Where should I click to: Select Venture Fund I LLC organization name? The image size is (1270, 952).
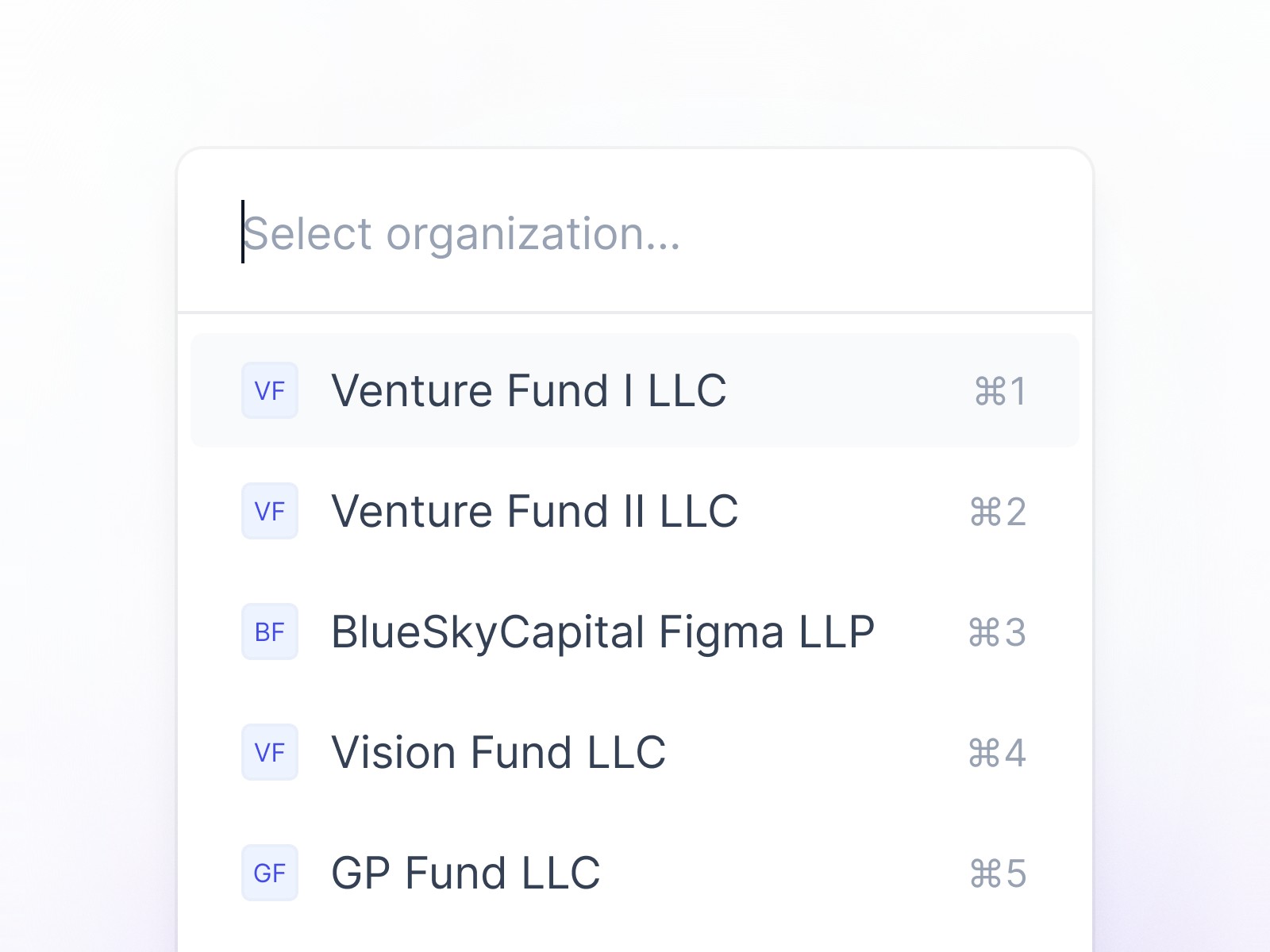pos(529,390)
